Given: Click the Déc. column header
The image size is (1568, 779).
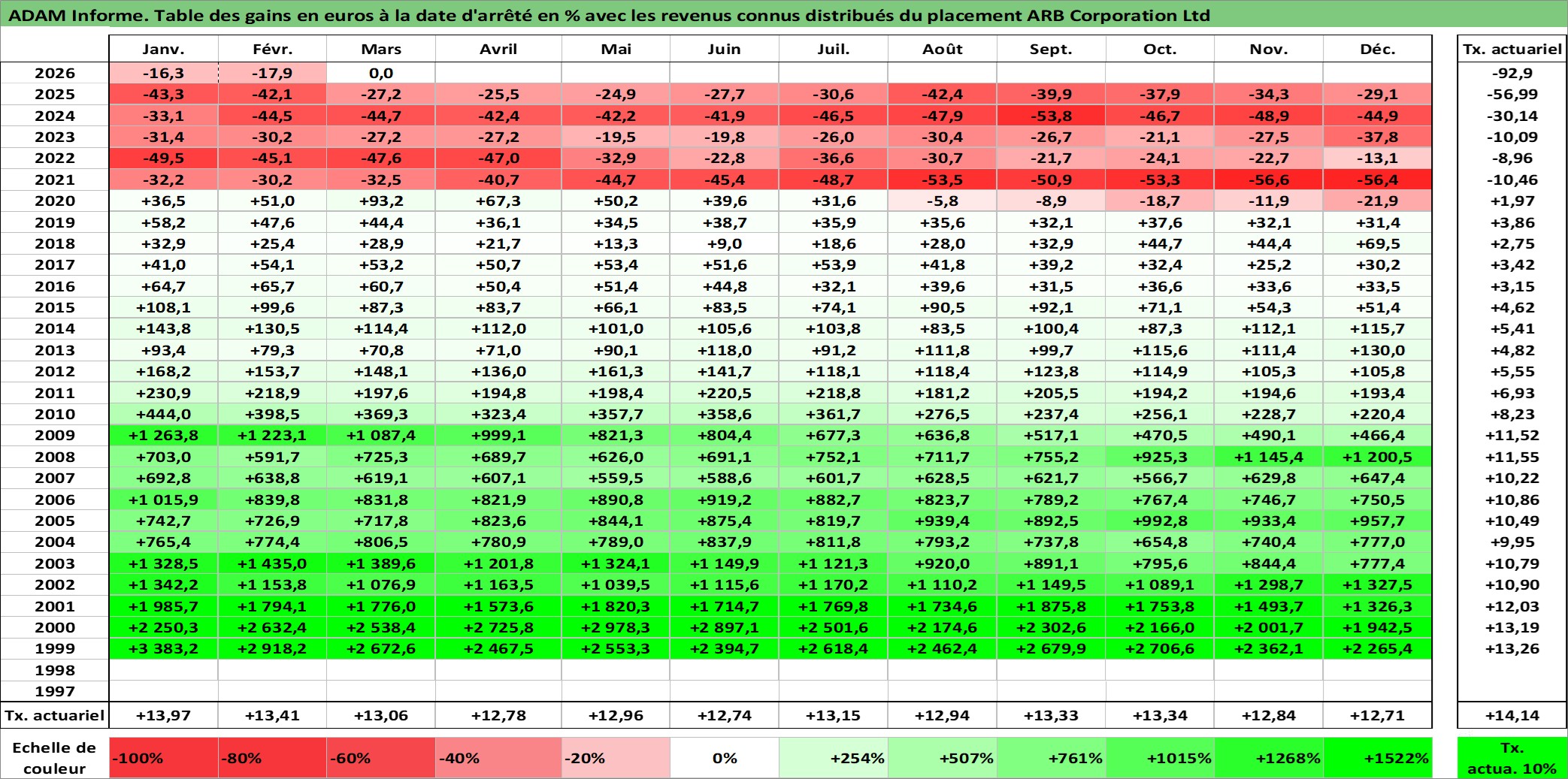Looking at the screenshot, I should coord(1378,49).
